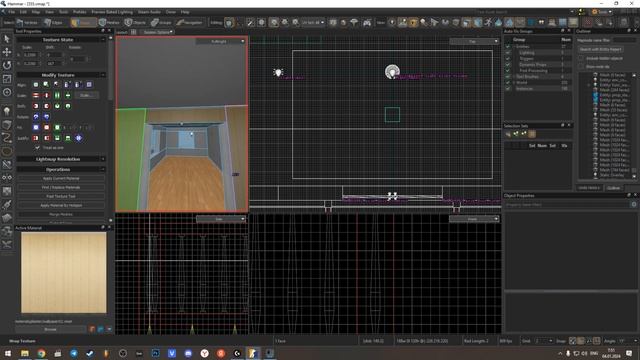Select the Translate (move) tool

(7, 52)
